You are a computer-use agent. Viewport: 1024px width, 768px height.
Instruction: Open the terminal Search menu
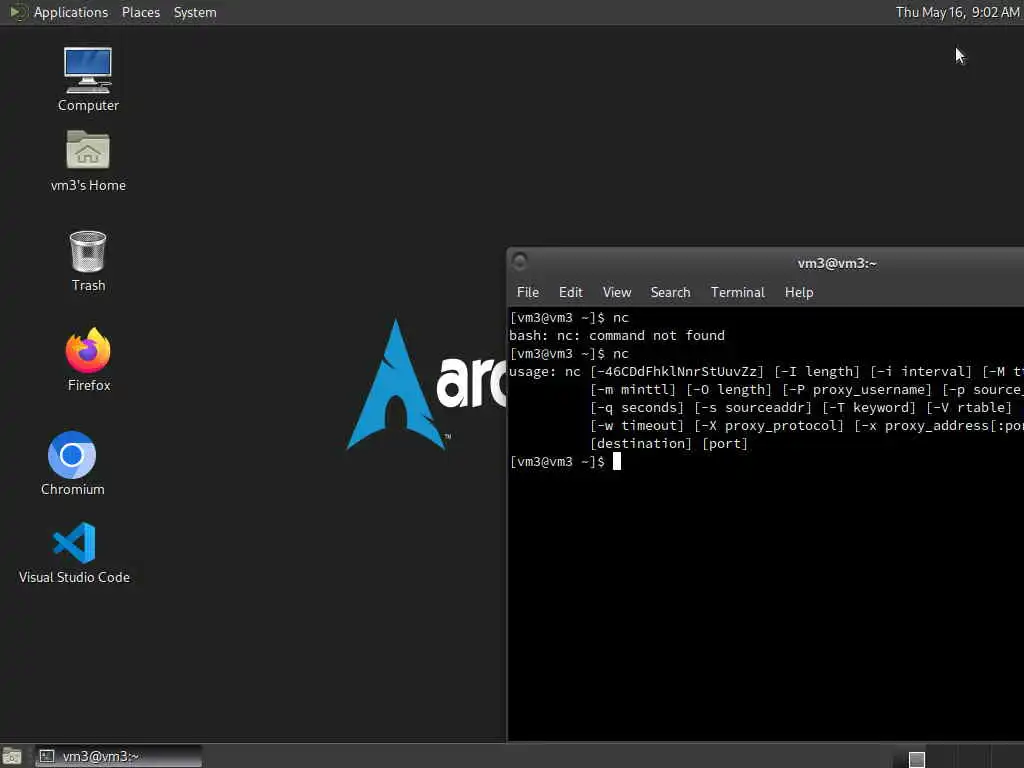coord(670,293)
